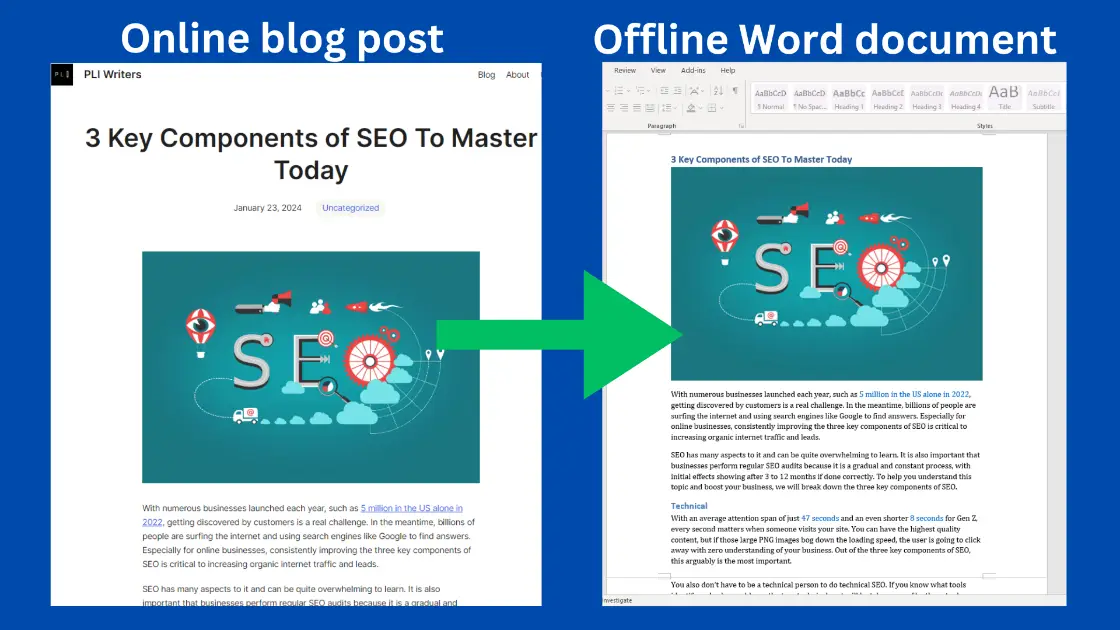The width and height of the screenshot is (1120, 630).
Task: Open the Add-ins ribbon tab
Action: [x=694, y=70]
